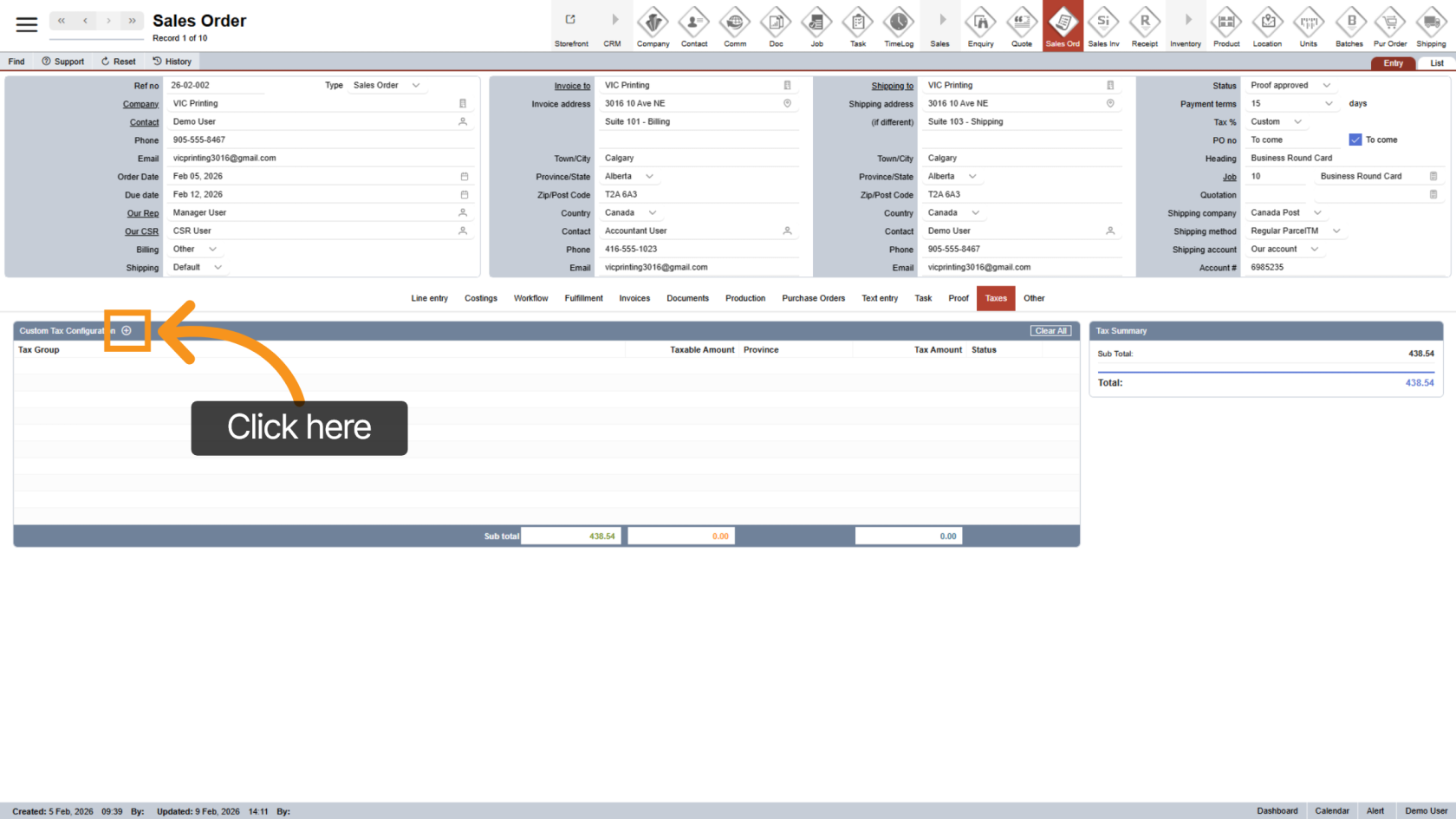Image resolution: width=1456 pixels, height=819 pixels.
Task: Go to next record arrow
Action: [x=108, y=21]
